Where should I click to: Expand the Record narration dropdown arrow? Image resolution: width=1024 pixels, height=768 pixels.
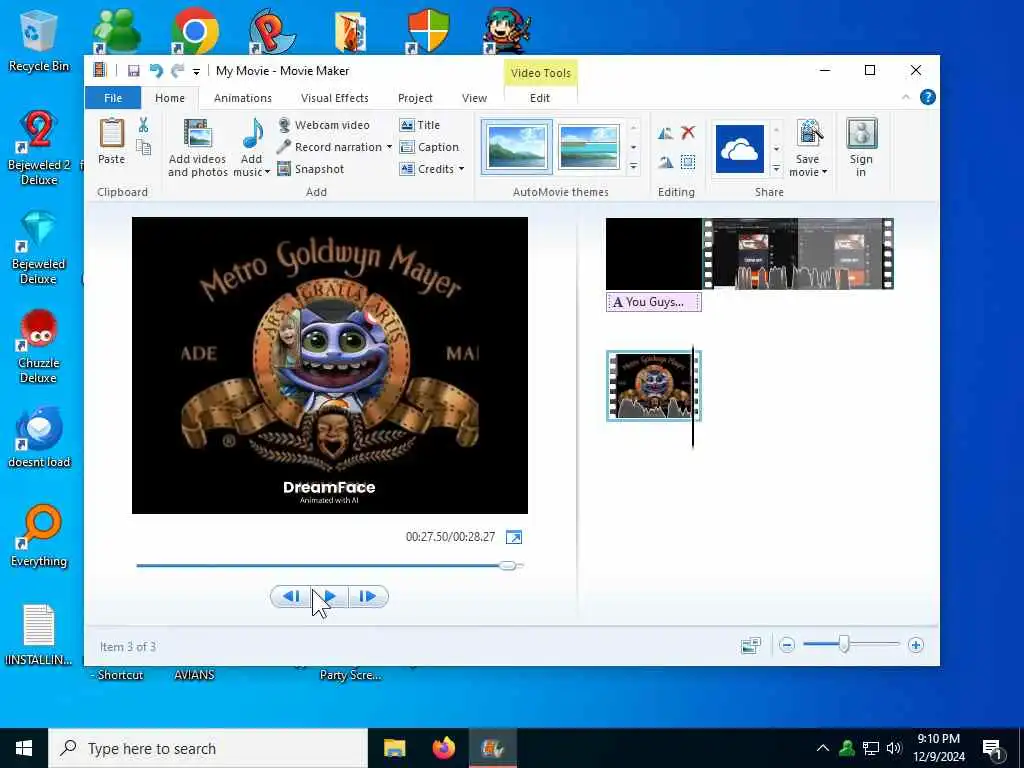pos(389,147)
